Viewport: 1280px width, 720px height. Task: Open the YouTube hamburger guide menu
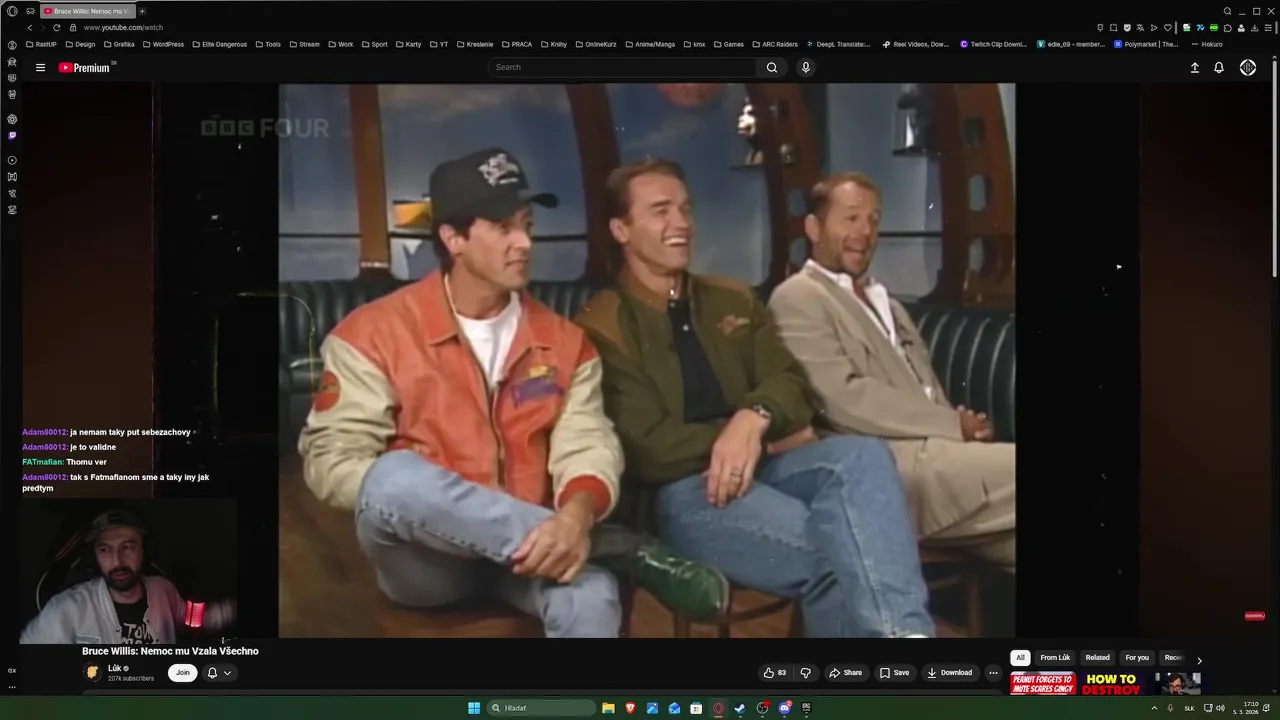[40, 68]
